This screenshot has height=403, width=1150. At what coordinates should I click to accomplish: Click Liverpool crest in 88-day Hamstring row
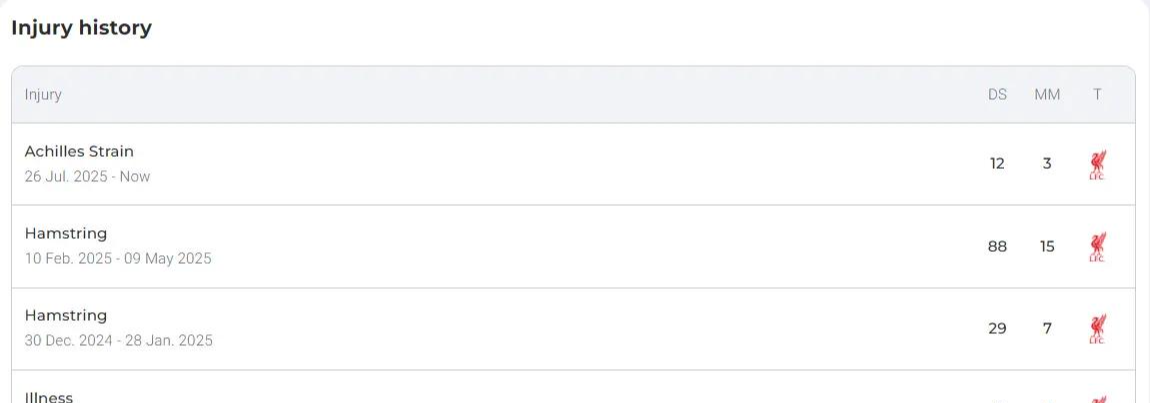point(1097,247)
